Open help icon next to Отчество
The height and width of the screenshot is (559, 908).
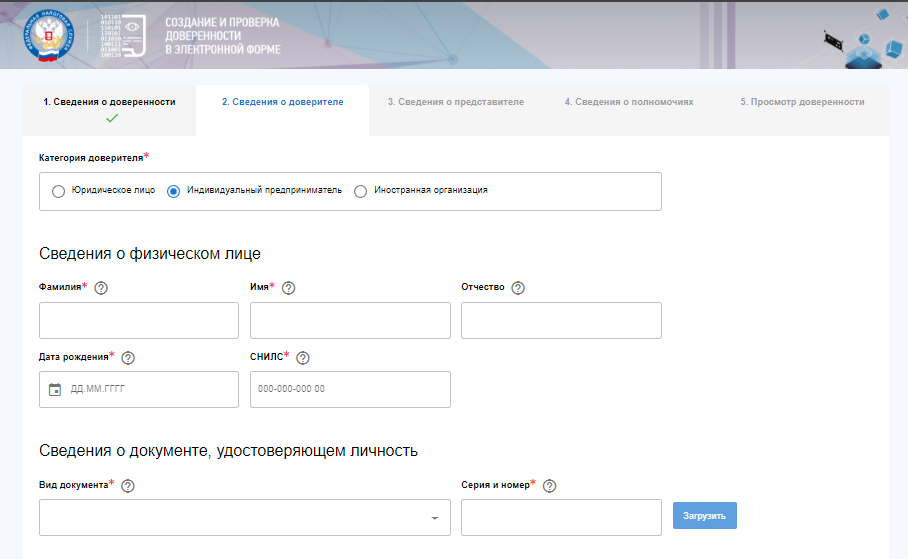518,288
